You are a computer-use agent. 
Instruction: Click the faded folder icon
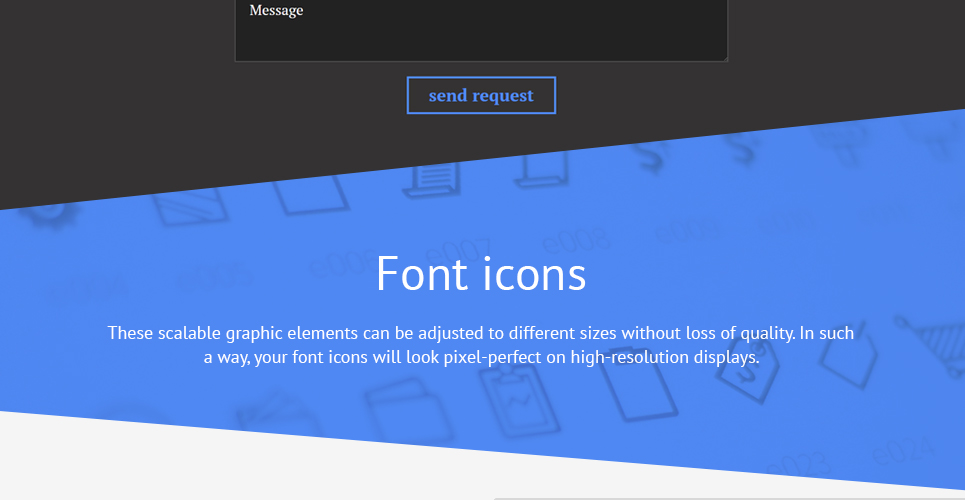tap(409, 409)
